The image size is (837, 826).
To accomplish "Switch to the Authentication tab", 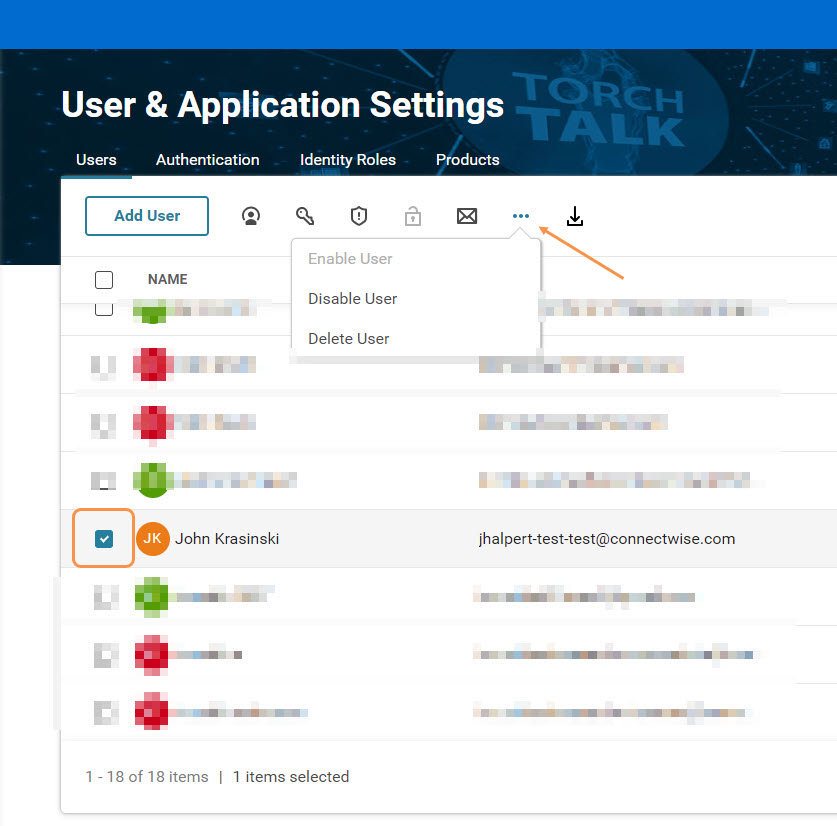I will tap(207, 160).
